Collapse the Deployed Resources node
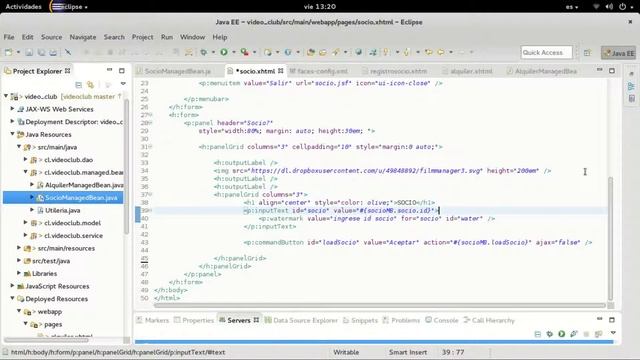Screen dimensions: 640x360 [x=12, y=298]
